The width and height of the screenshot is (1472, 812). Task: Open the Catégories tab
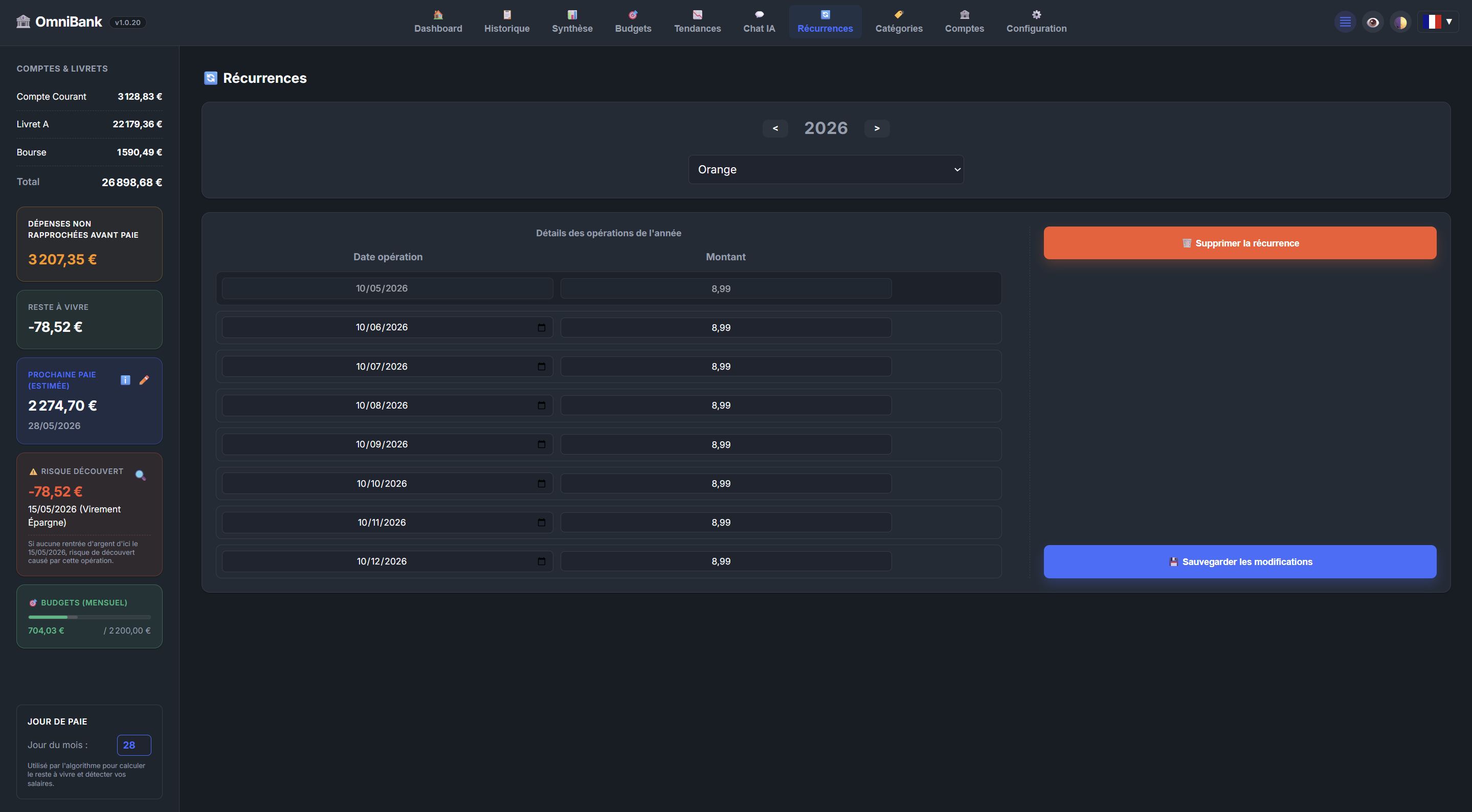898,21
